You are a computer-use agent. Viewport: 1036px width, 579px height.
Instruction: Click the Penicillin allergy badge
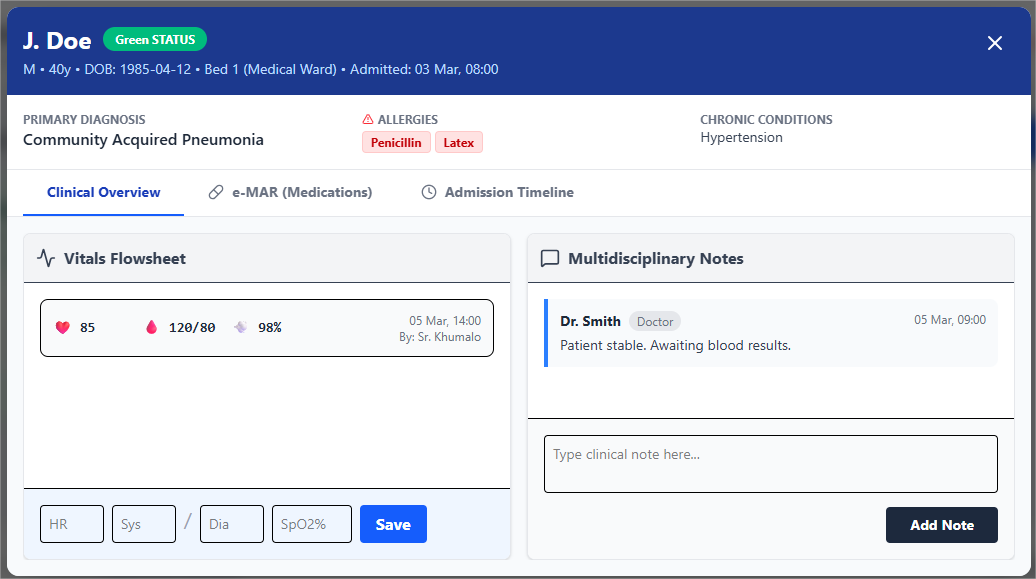pyautogui.click(x=396, y=142)
